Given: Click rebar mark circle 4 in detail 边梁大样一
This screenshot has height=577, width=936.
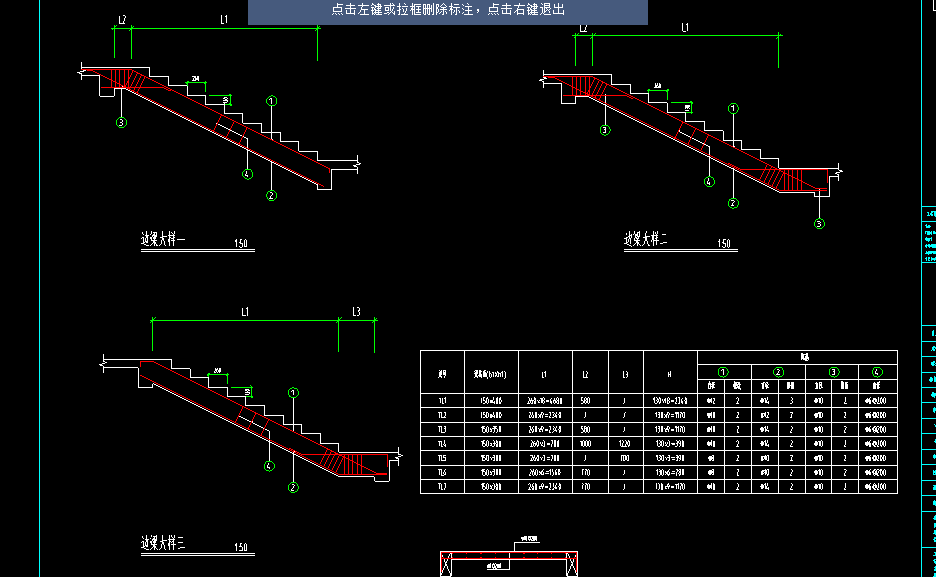Looking at the screenshot, I should point(248,174).
